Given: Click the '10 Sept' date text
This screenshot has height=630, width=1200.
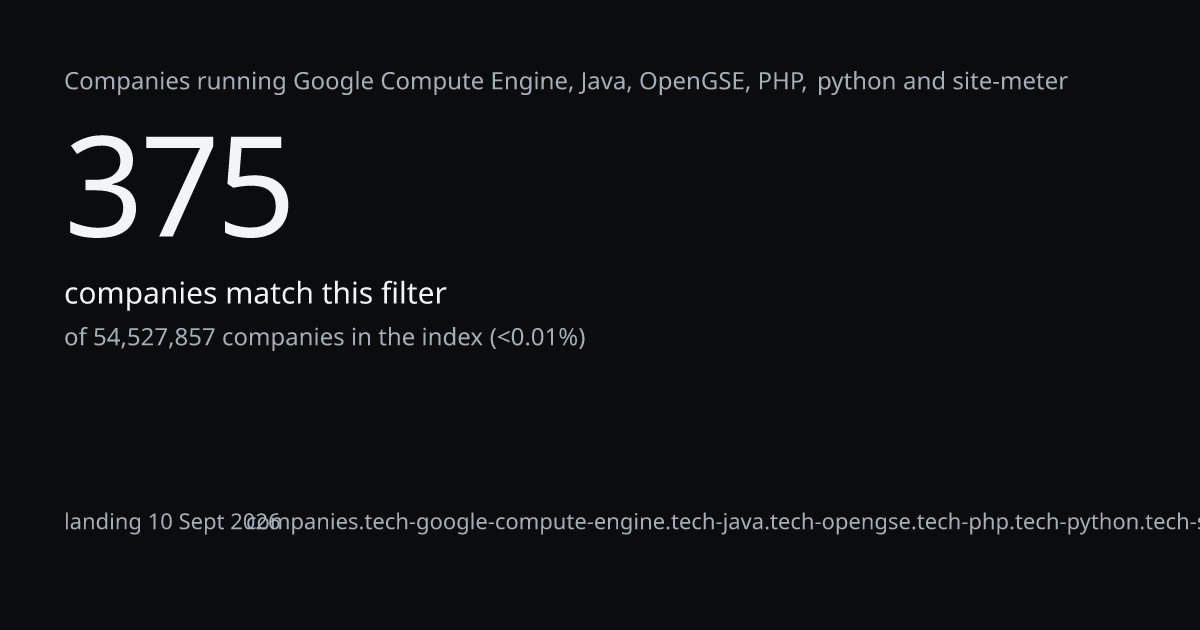Looking at the screenshot, I should coord(187,522).
